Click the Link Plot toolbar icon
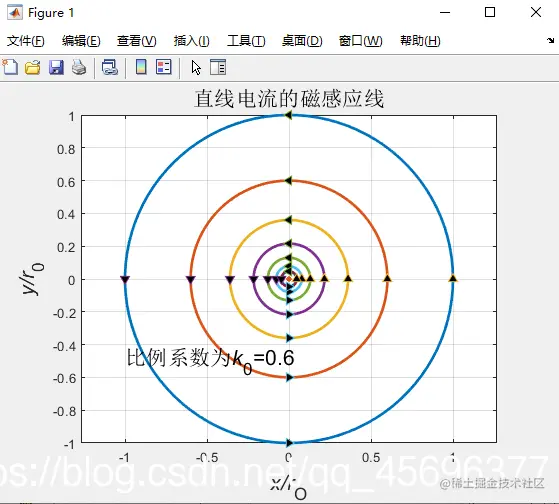Viewport: 559px width, 504px height. (x=109, y=67)
